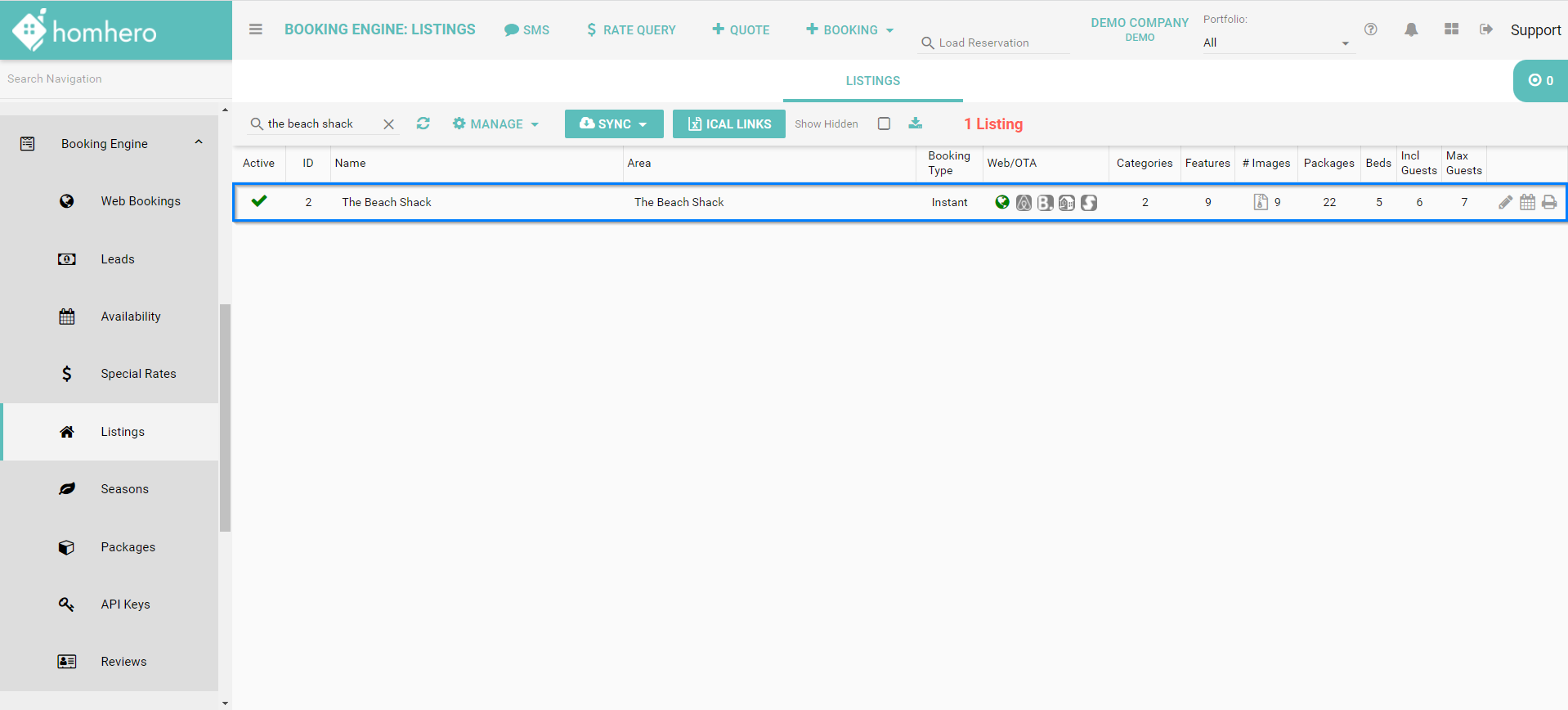1568x710 pixels.
Task: Click the ICAL LINKS button
Action: pyautogui.click(x=728, y=124)
